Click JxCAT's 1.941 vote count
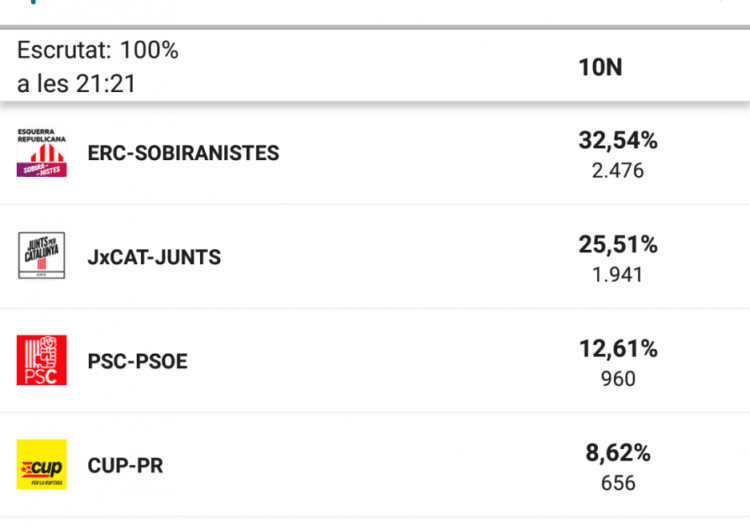This screenshot has height=530, width=750. click(x=618, y=274)
